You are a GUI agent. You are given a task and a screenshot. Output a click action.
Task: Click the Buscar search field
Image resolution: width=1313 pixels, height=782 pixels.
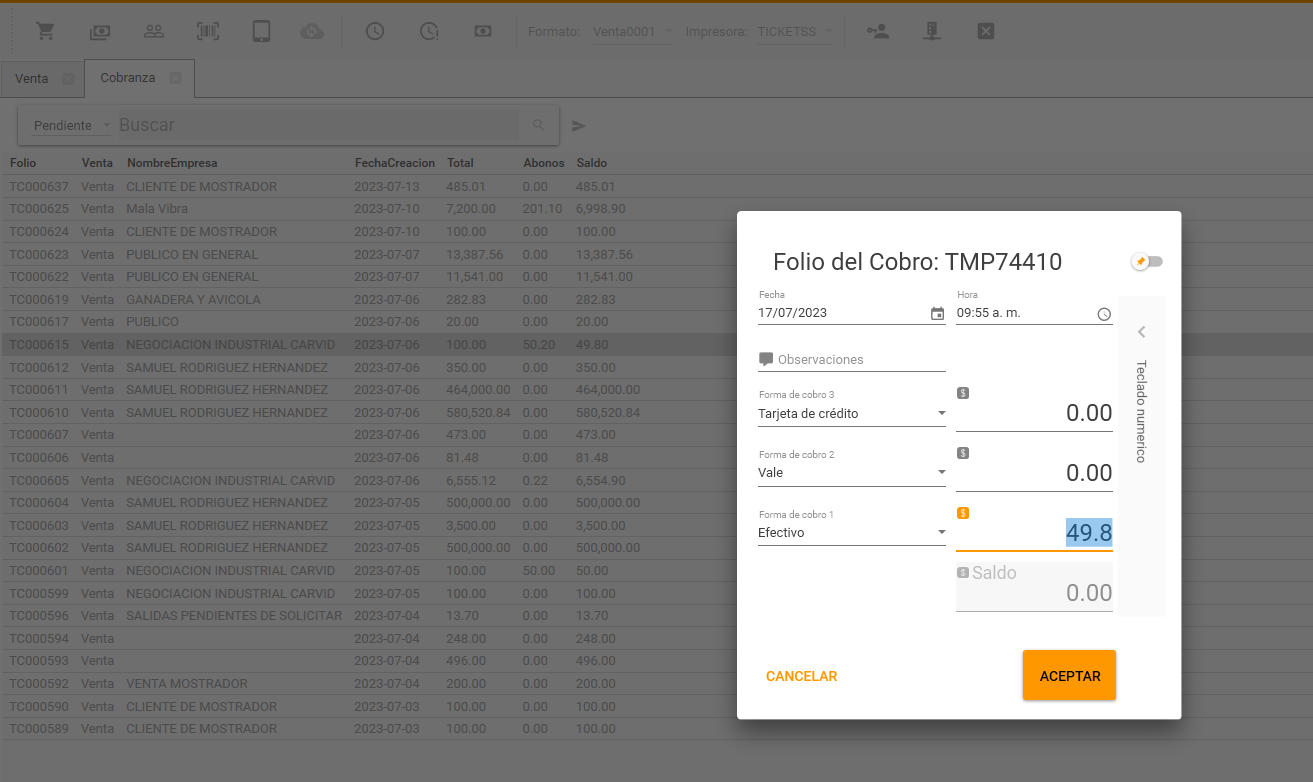coord(317,125)
